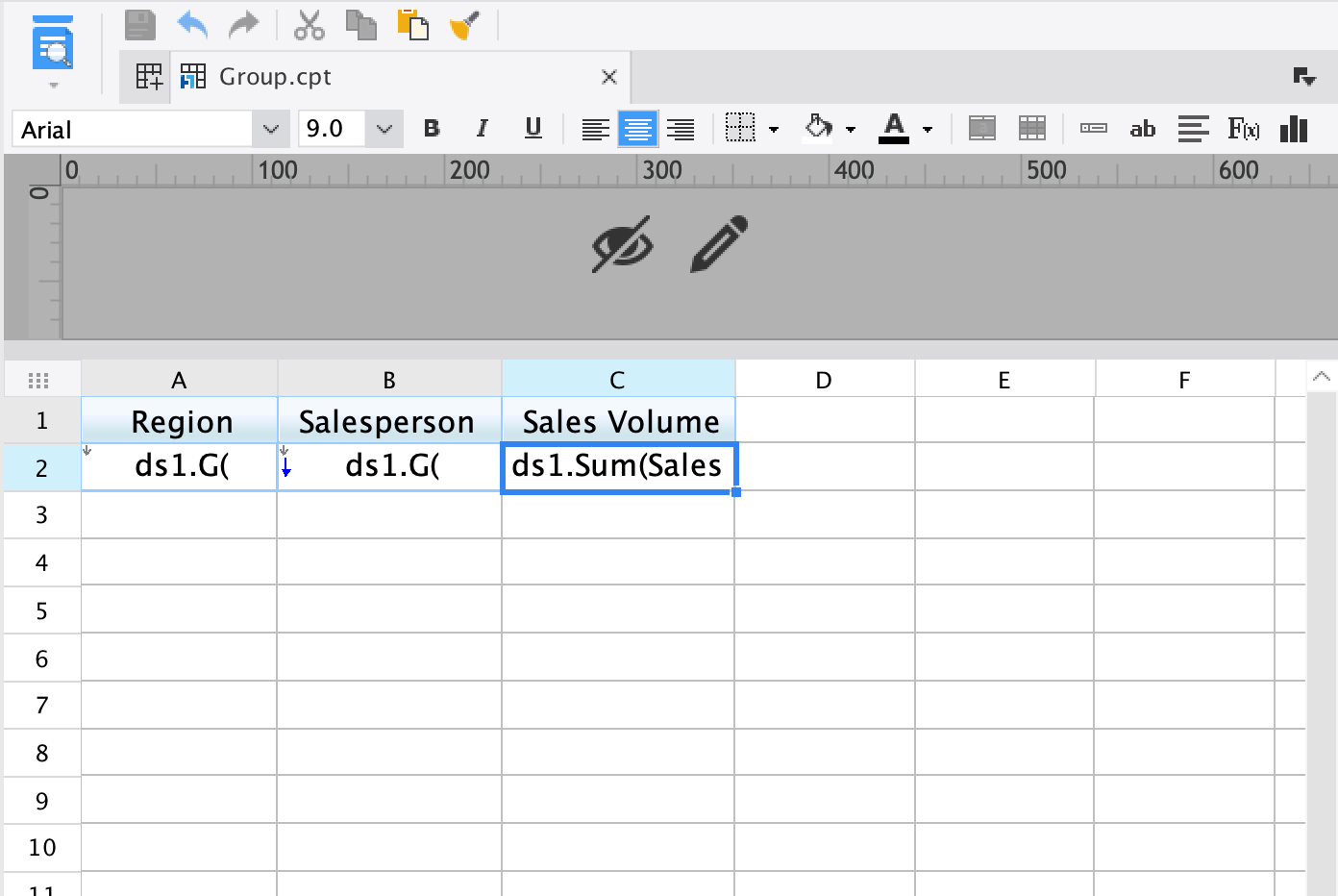Insert a chart using the chart icon
This screenshot has height=896, width=1338.
[1293, 128]
